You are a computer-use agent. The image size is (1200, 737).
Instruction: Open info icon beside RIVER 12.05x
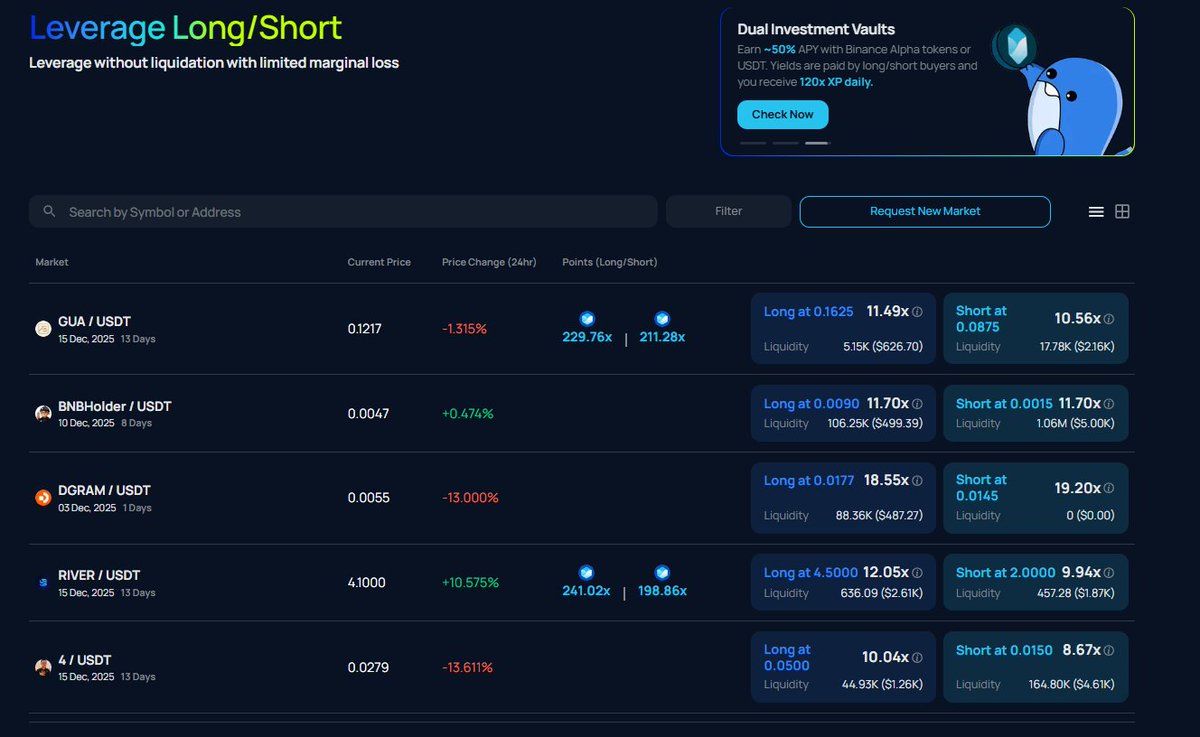point(918,573)
